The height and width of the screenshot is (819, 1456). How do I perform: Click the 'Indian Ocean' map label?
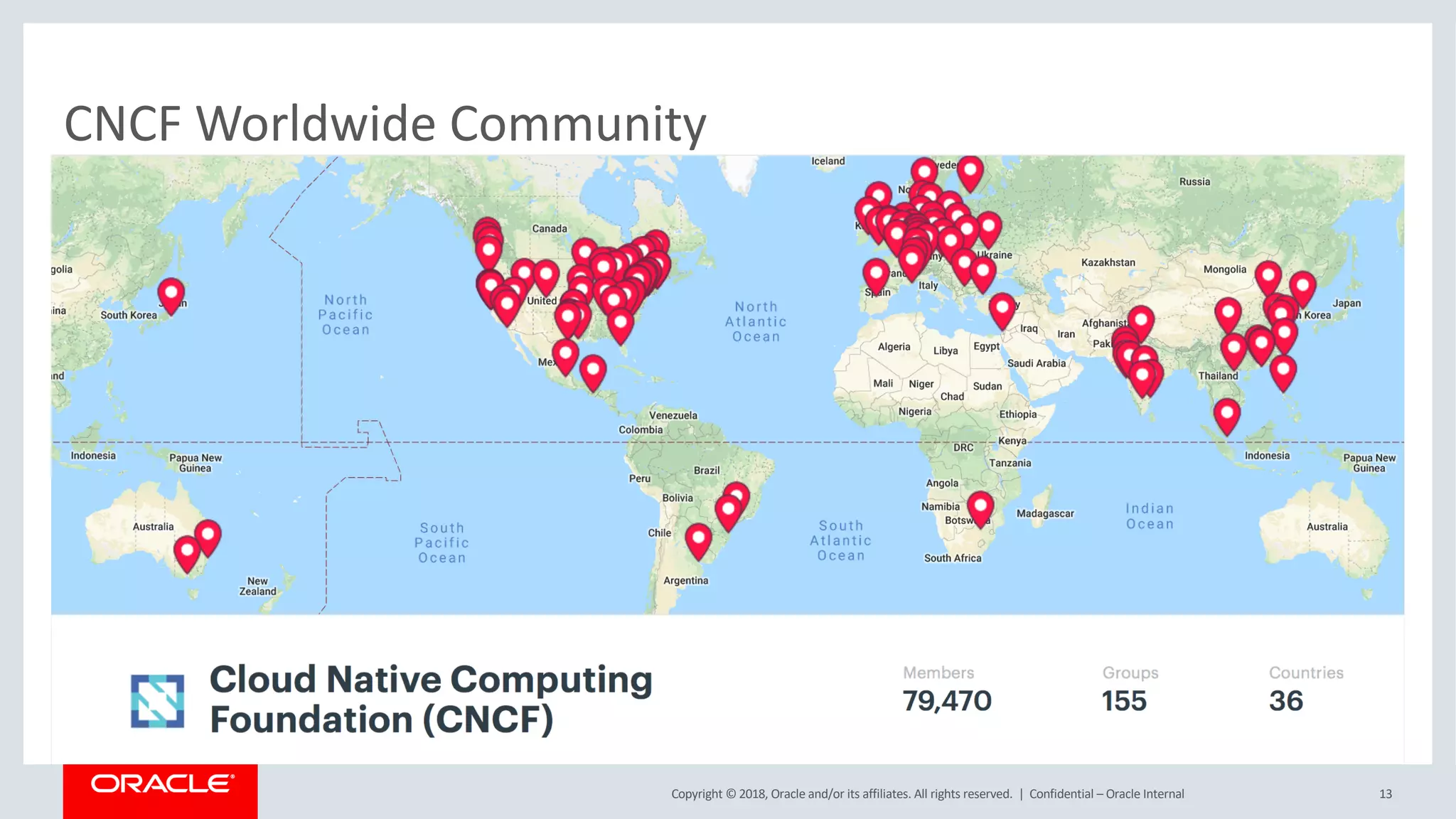[1150, 516]
